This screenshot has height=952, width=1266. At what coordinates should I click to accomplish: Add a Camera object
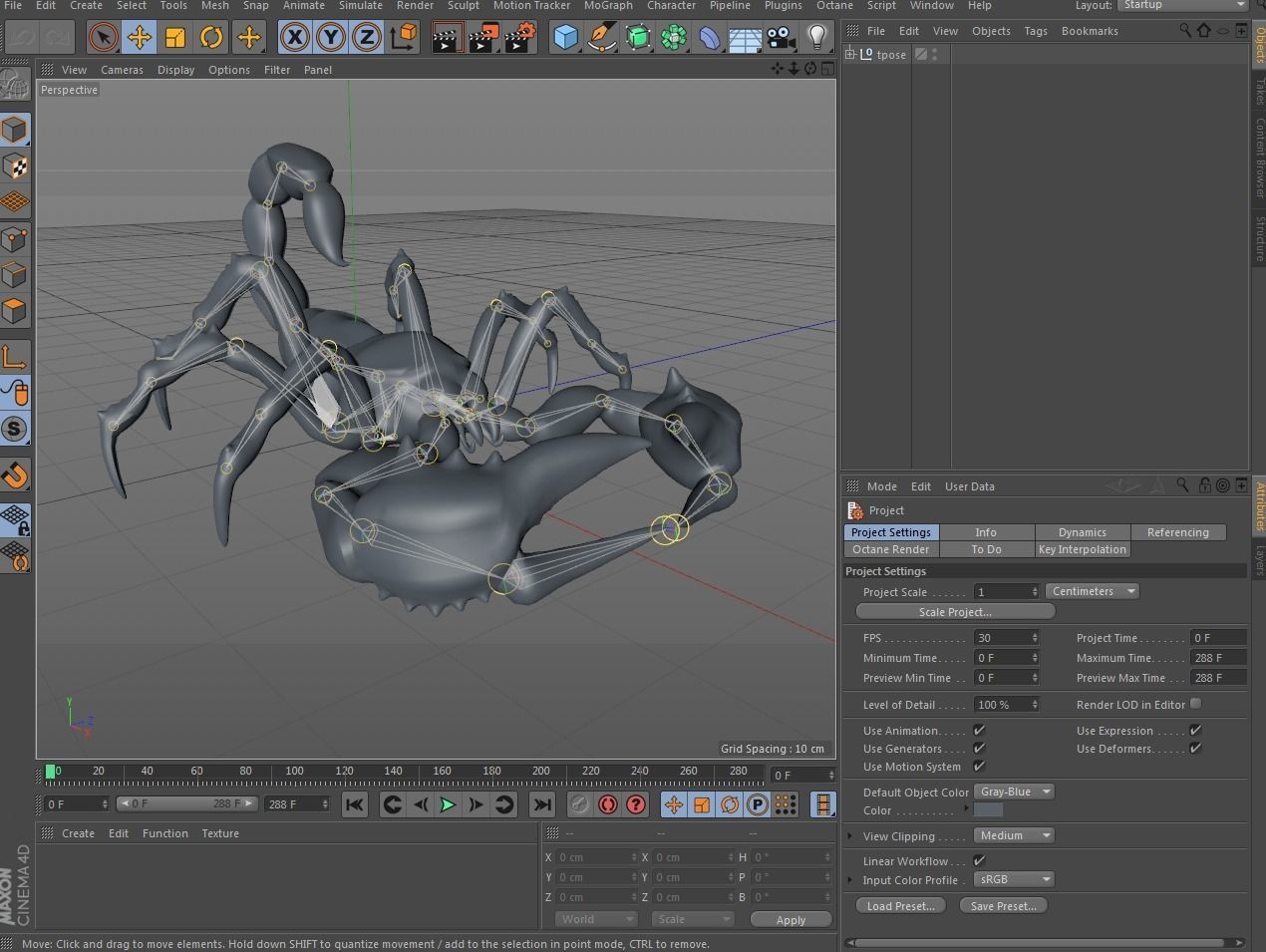[x=782, y=38]
